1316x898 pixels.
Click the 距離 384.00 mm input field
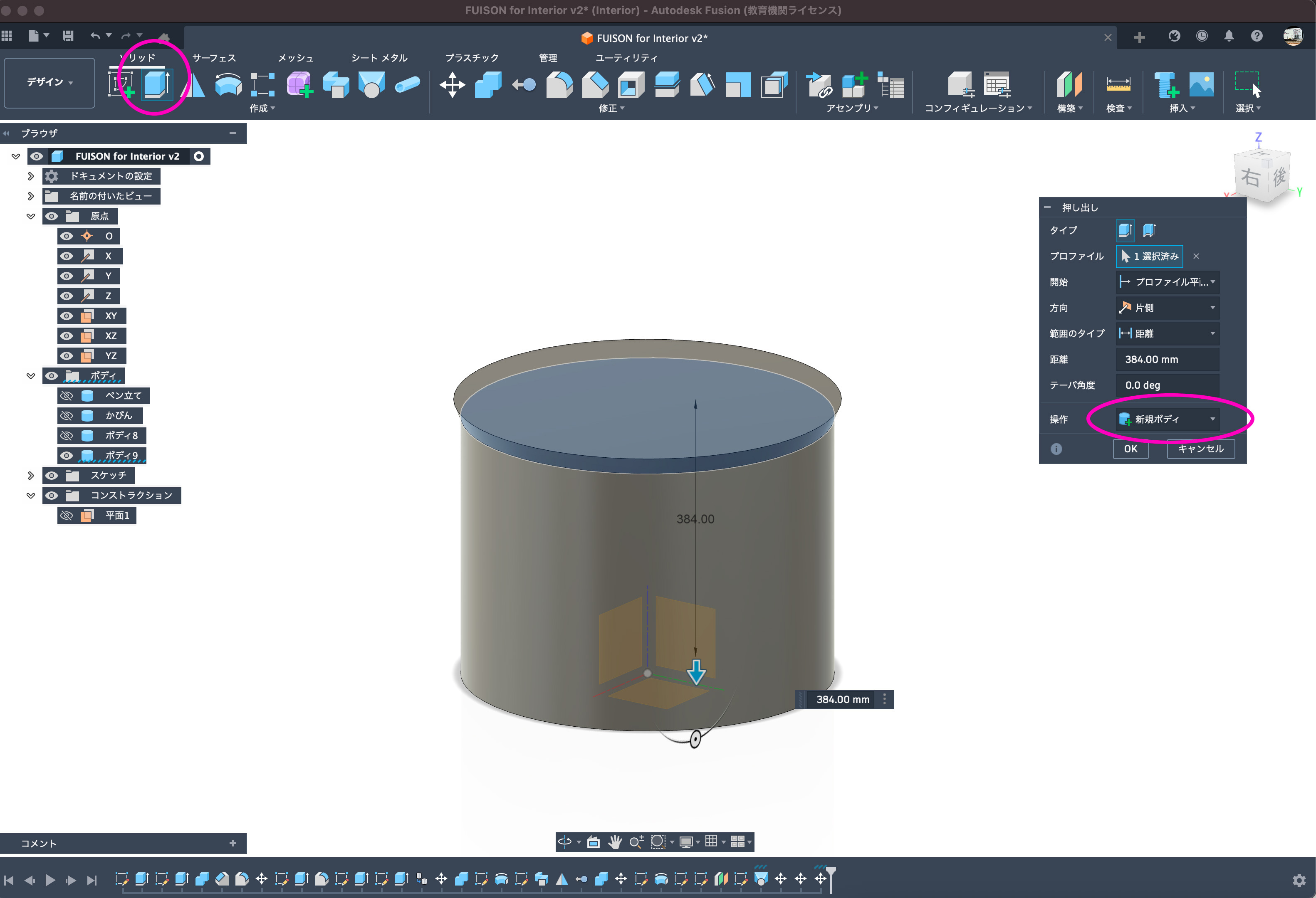coord(1167,359)
